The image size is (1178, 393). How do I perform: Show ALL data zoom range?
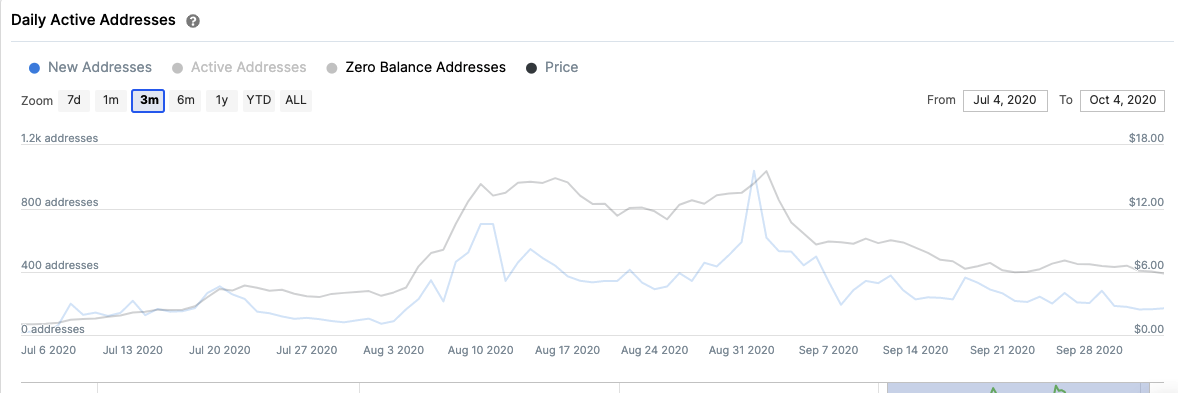[x=296, y=100]
